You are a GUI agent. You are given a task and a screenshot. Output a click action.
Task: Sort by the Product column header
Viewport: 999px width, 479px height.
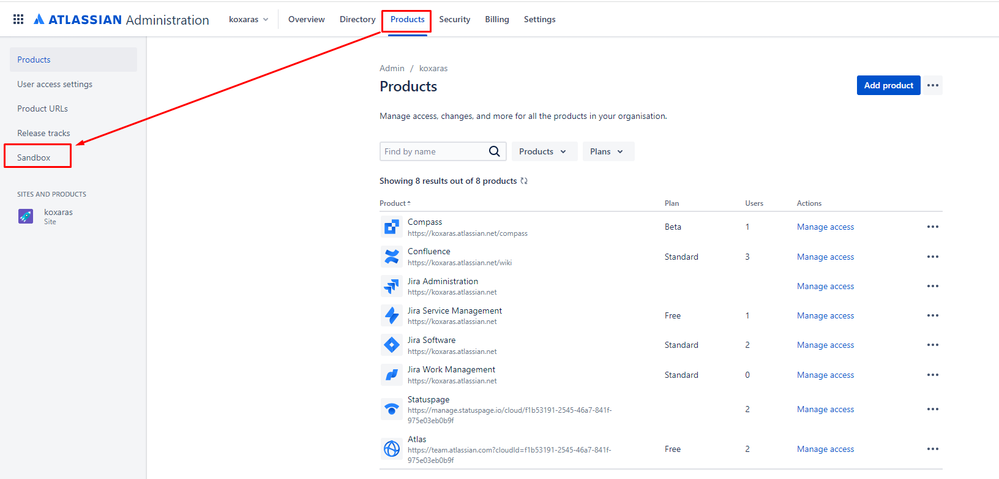coord(395,203)
